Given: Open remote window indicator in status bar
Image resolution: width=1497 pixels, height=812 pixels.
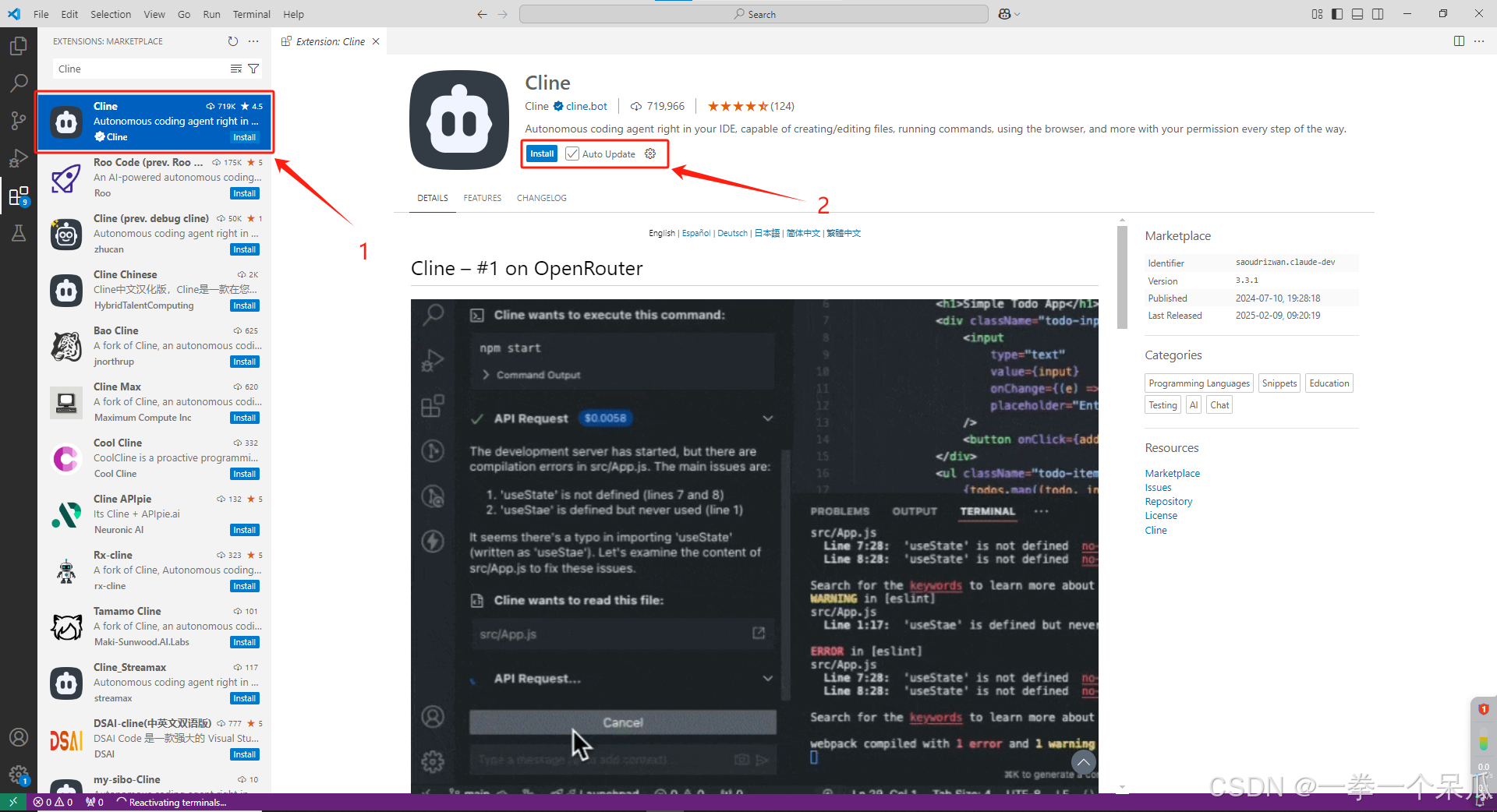Looking at the screenshot, I should (13, 802).
